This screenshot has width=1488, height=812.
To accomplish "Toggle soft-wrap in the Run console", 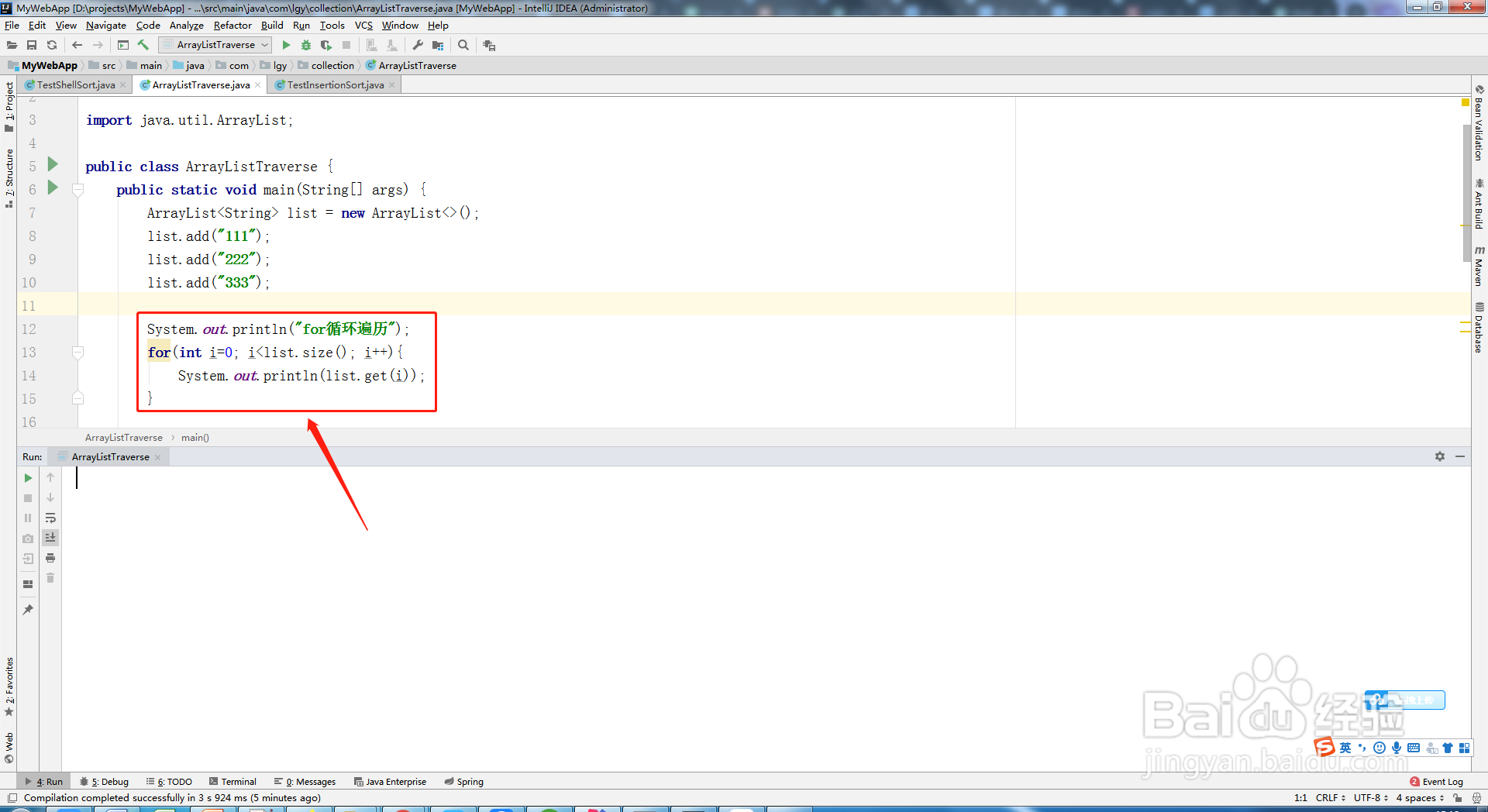I will tap(50, 518).
